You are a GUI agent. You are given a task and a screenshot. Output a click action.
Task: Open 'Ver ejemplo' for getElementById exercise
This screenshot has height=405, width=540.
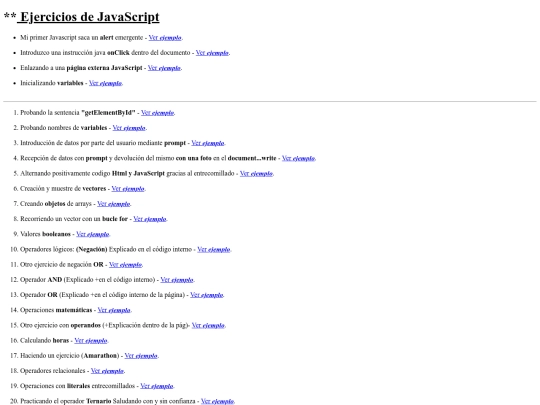coord(157,113)
